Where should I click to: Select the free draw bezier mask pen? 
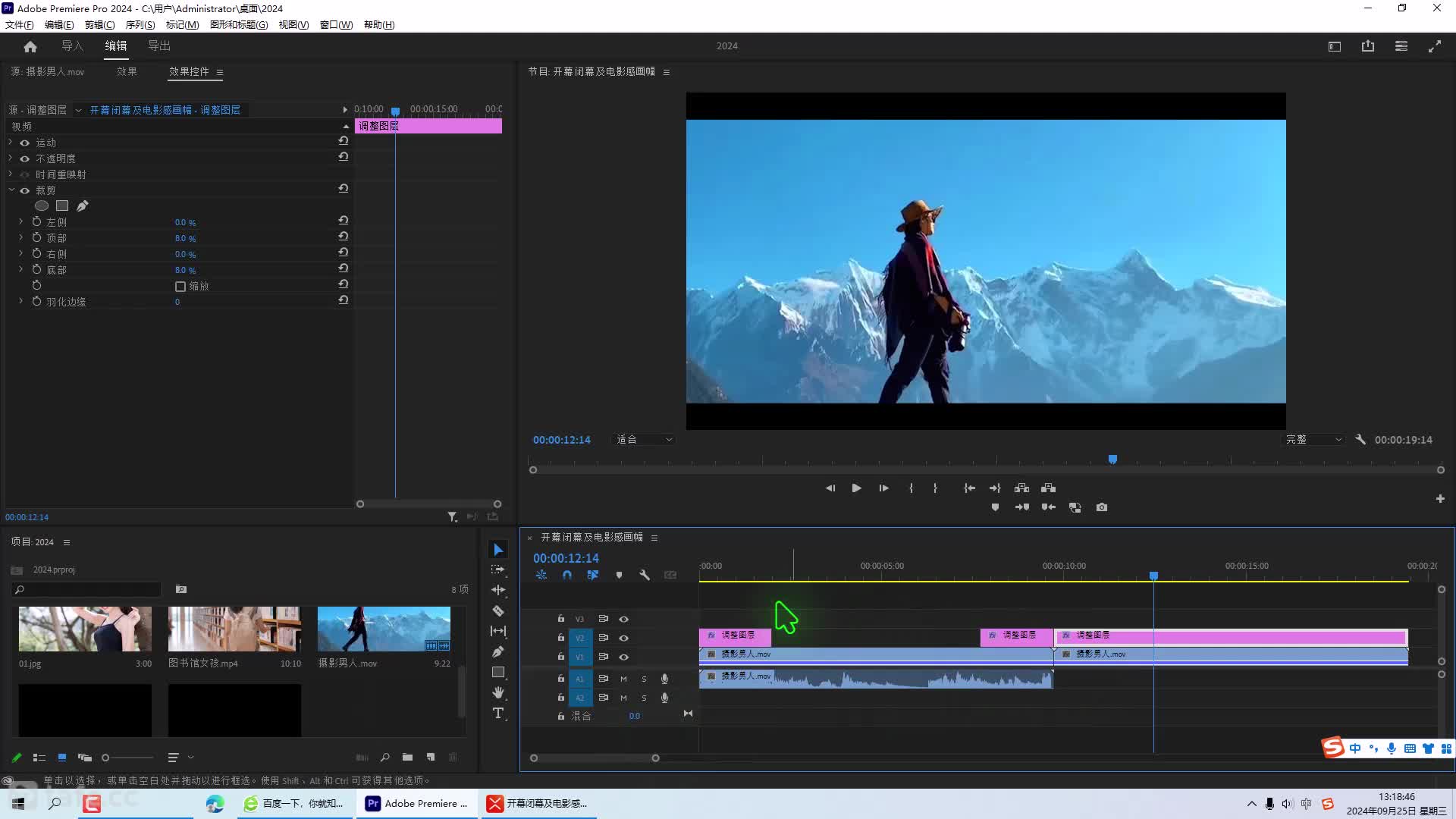(x=83, y=206)
